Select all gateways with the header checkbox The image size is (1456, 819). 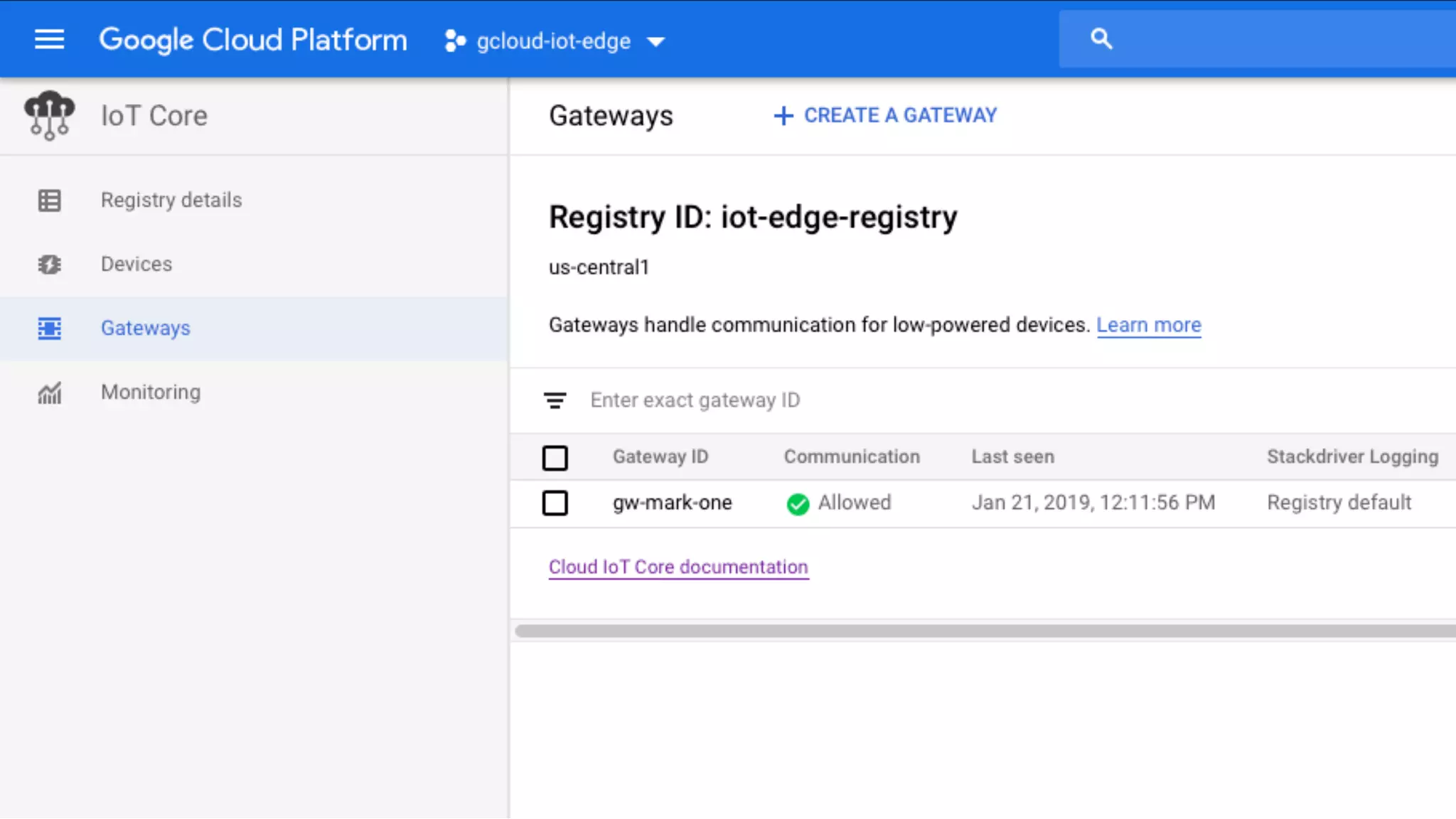pos(555,458)
